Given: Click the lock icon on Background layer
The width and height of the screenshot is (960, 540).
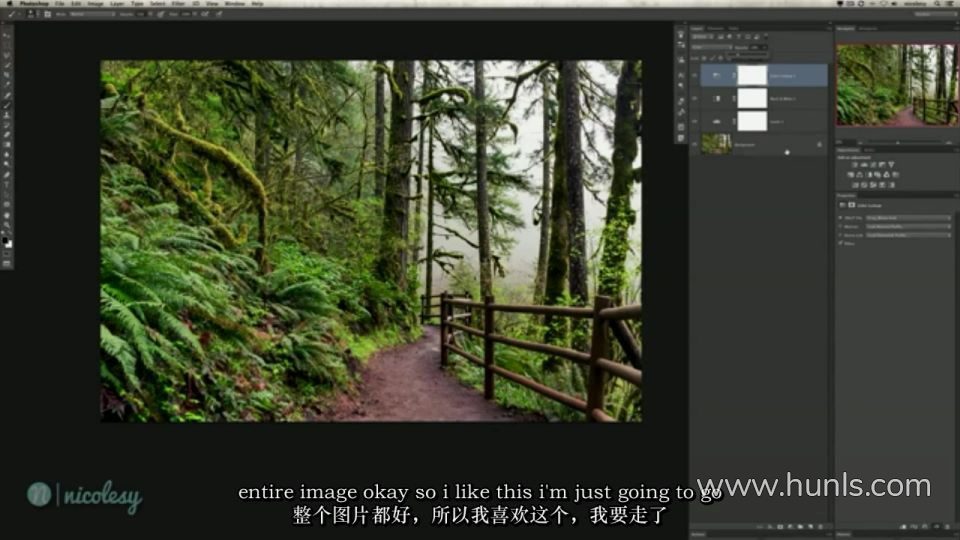Looking at the screenshot, I should (x=819, y=144).
